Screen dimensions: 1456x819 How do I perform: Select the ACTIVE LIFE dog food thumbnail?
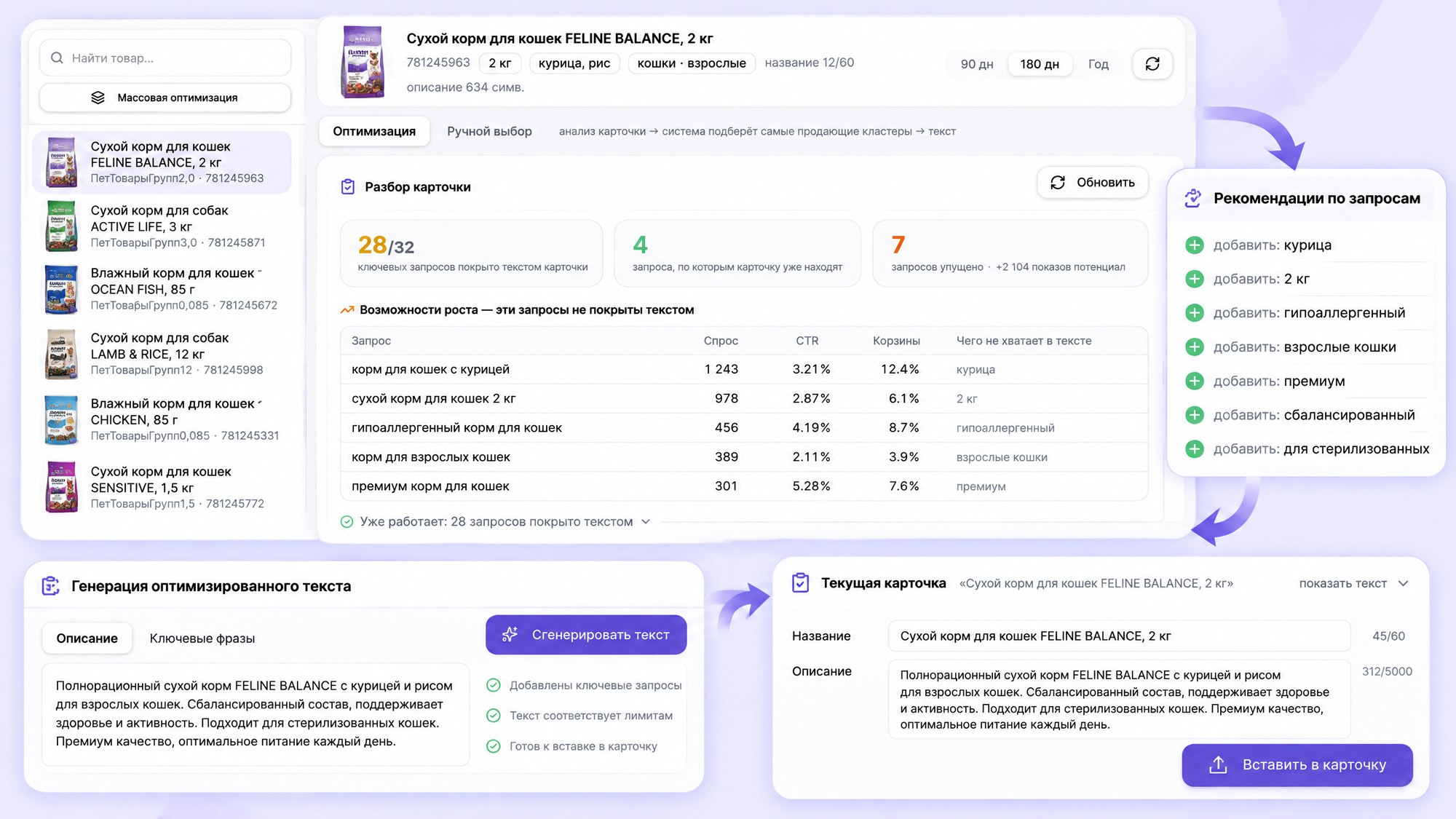(x=62, y=226)
